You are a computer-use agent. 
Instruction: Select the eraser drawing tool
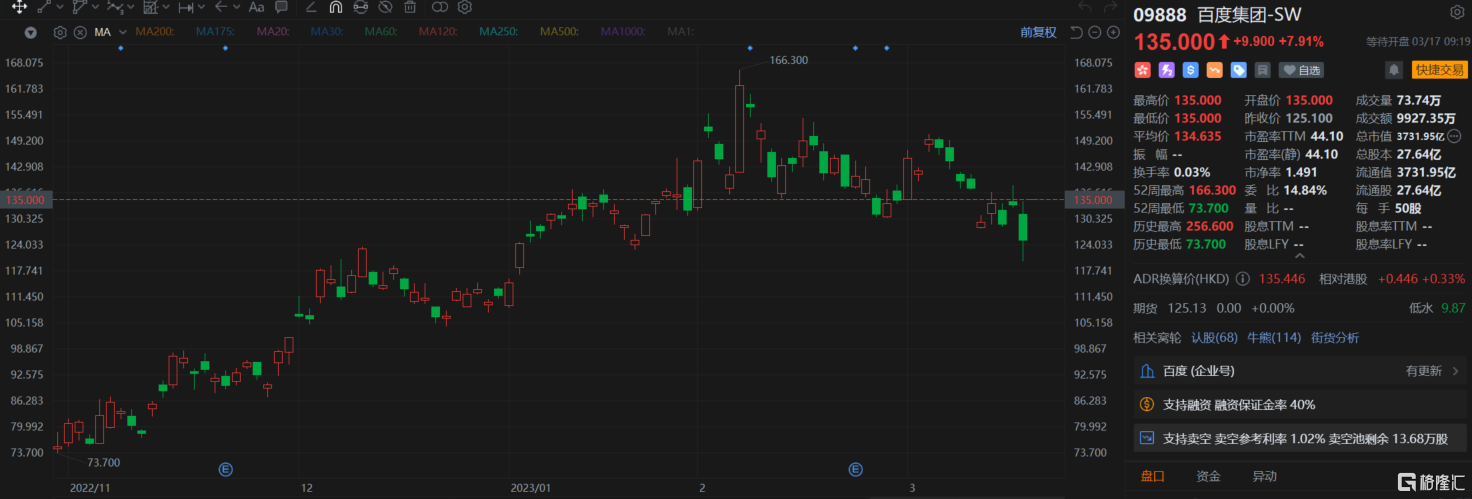click(311, 7)
